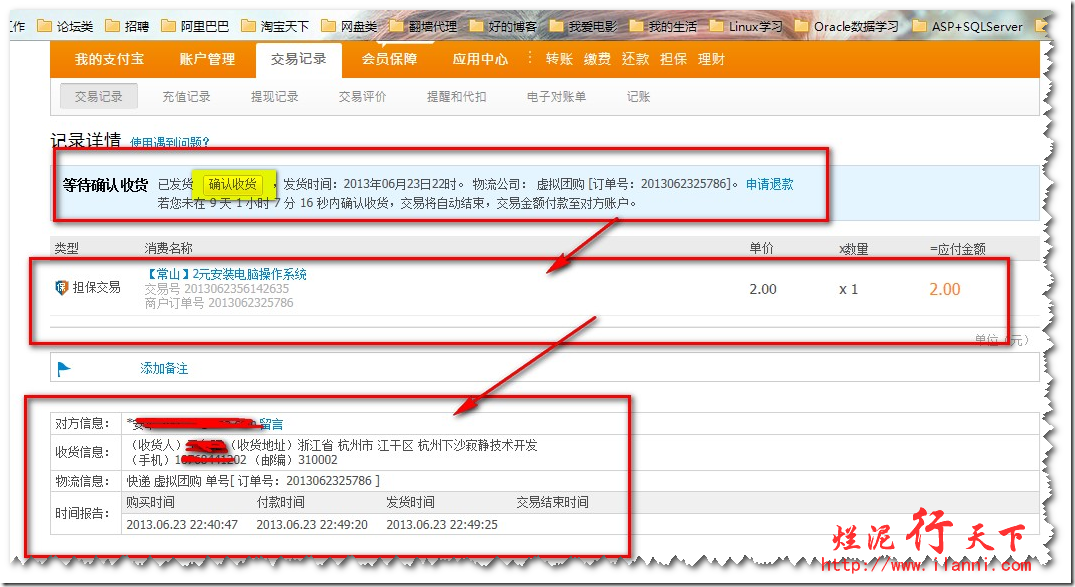This screenshot has width=1075, height=587.
Task: Open 提现记录 sub-navigation item
Action: (275, 97)
